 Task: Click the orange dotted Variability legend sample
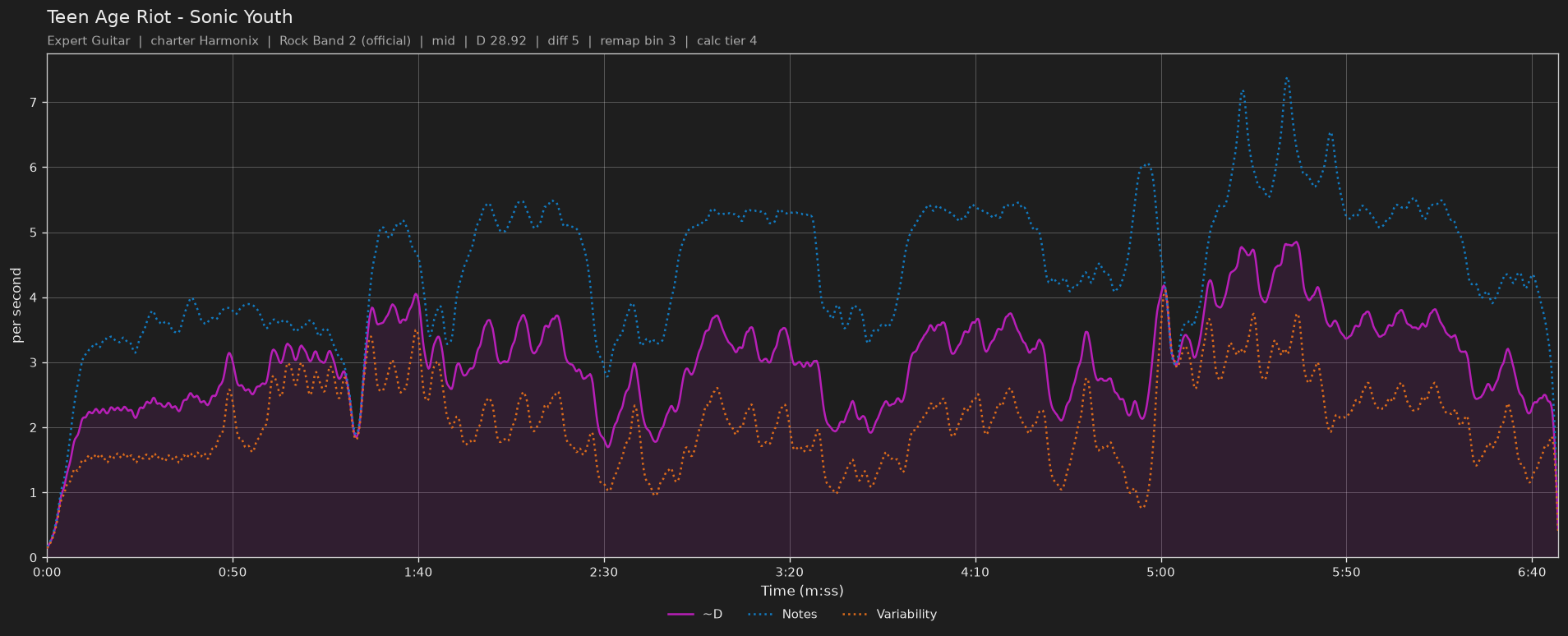pyautogui.click(x=855, y=615)
